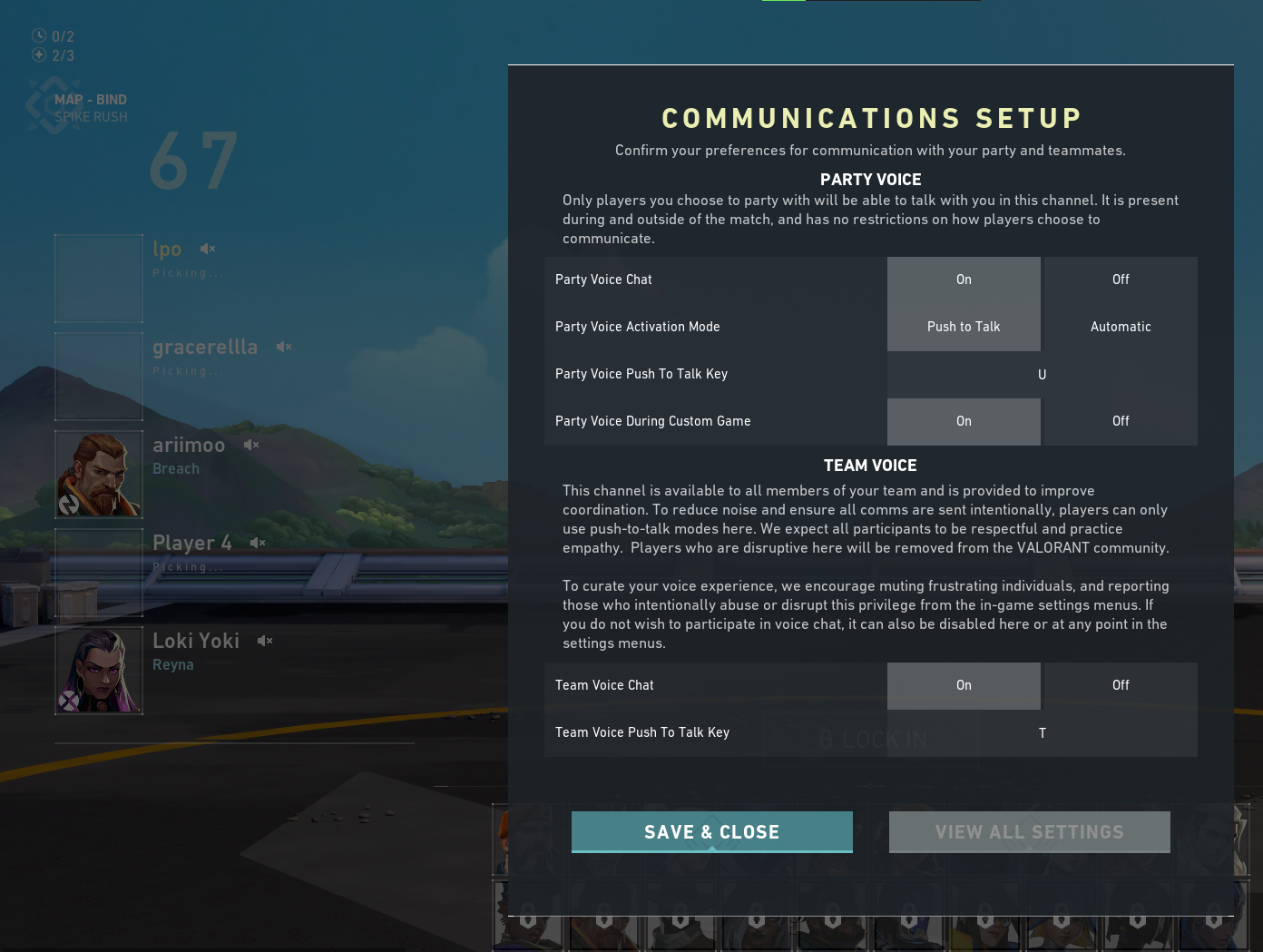Click the Save & Close button
This screenshot has width=1263, height=952.
tap(712, 832)
